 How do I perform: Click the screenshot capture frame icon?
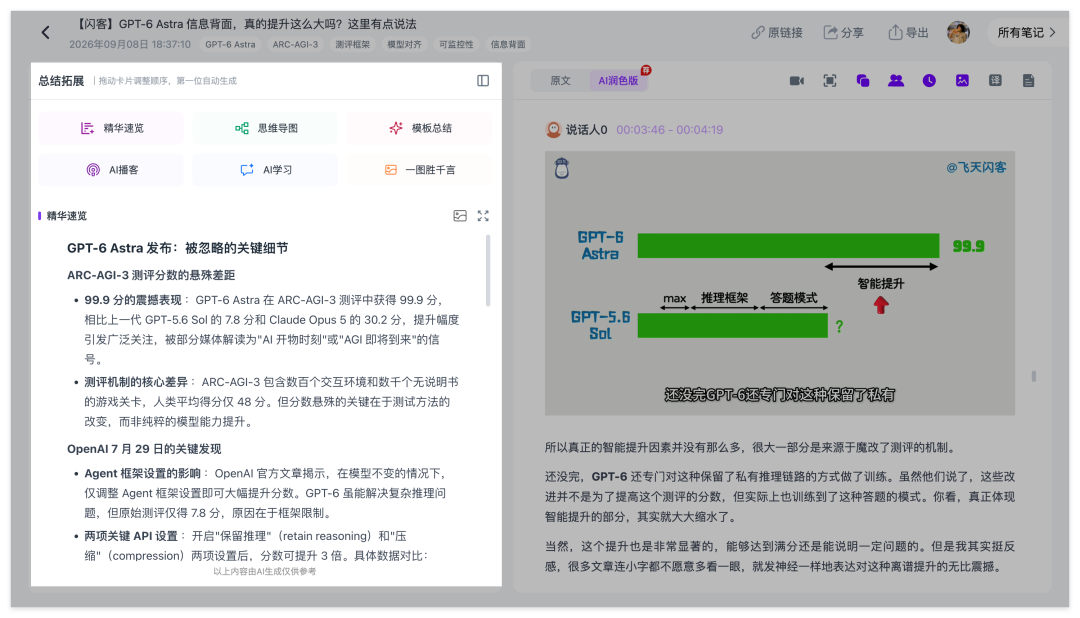pyautogui.click(x=830, y=81)
